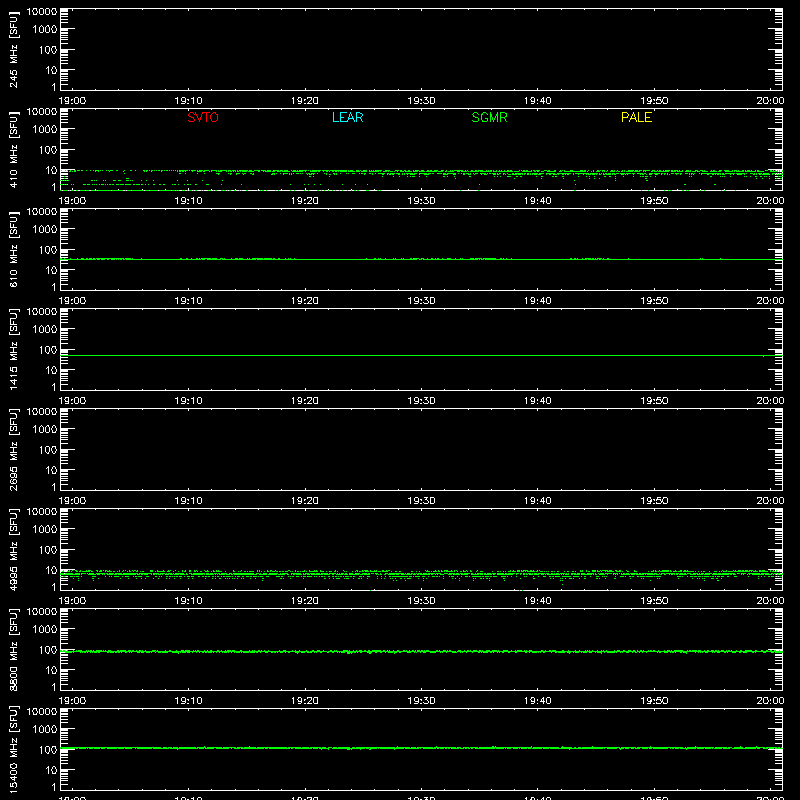Image resolution: width=800 pixels, height=800 pixels.
Task: Select the 8800 MHz [SFU] axis title
Action: click(x=13, y=649)
